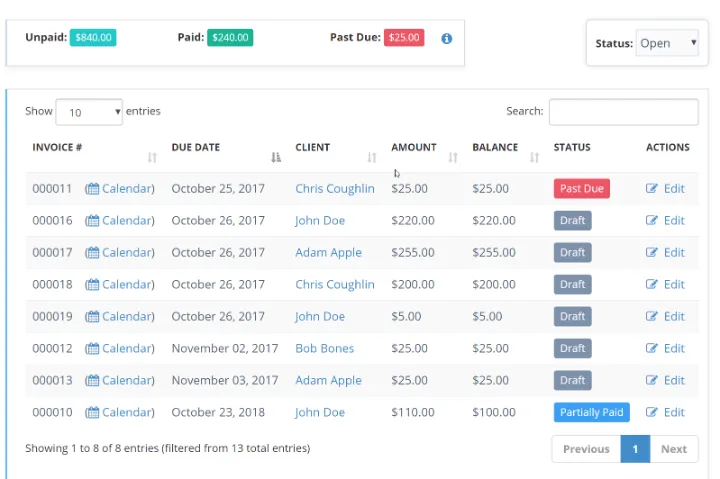Click Draft badge on invoice 000016
This screenshot has width=720, height=479.
click(x=573, y=220)
